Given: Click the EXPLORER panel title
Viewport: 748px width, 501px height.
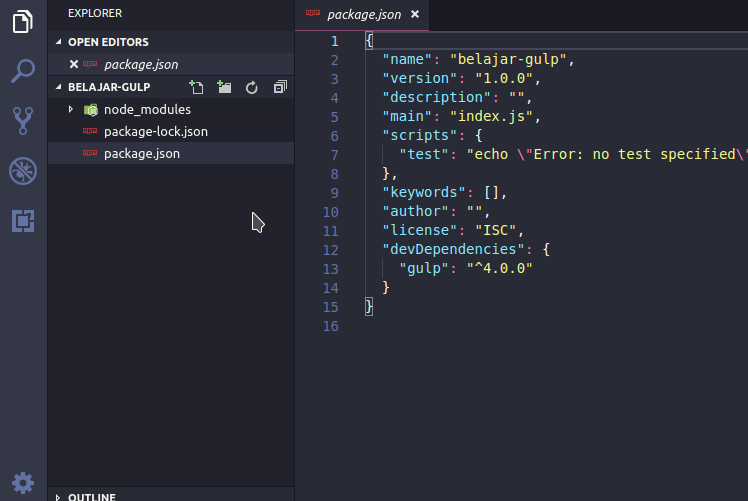Looking at the screenshot, I should (x=95, y=13).
